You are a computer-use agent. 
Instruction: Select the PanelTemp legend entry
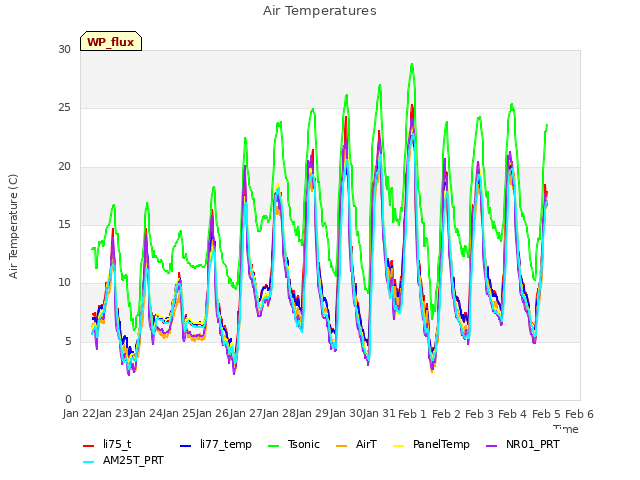point(431,444)
